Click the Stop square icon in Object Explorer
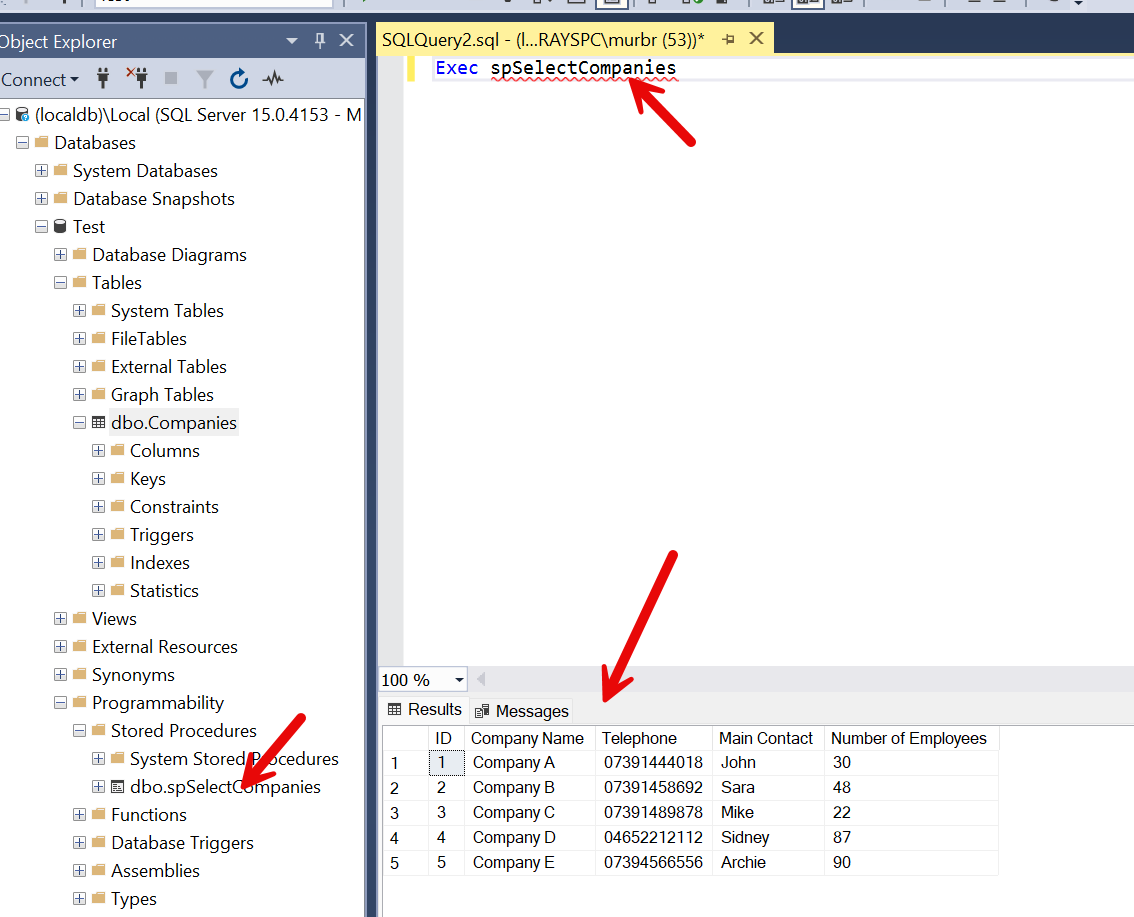The image size is (1134, 917). point(171,78)
